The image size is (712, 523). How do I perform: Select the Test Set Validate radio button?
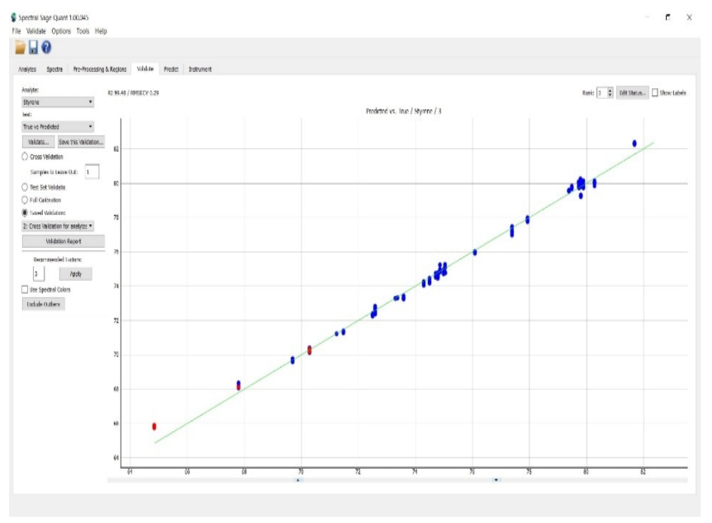[25, 187]
